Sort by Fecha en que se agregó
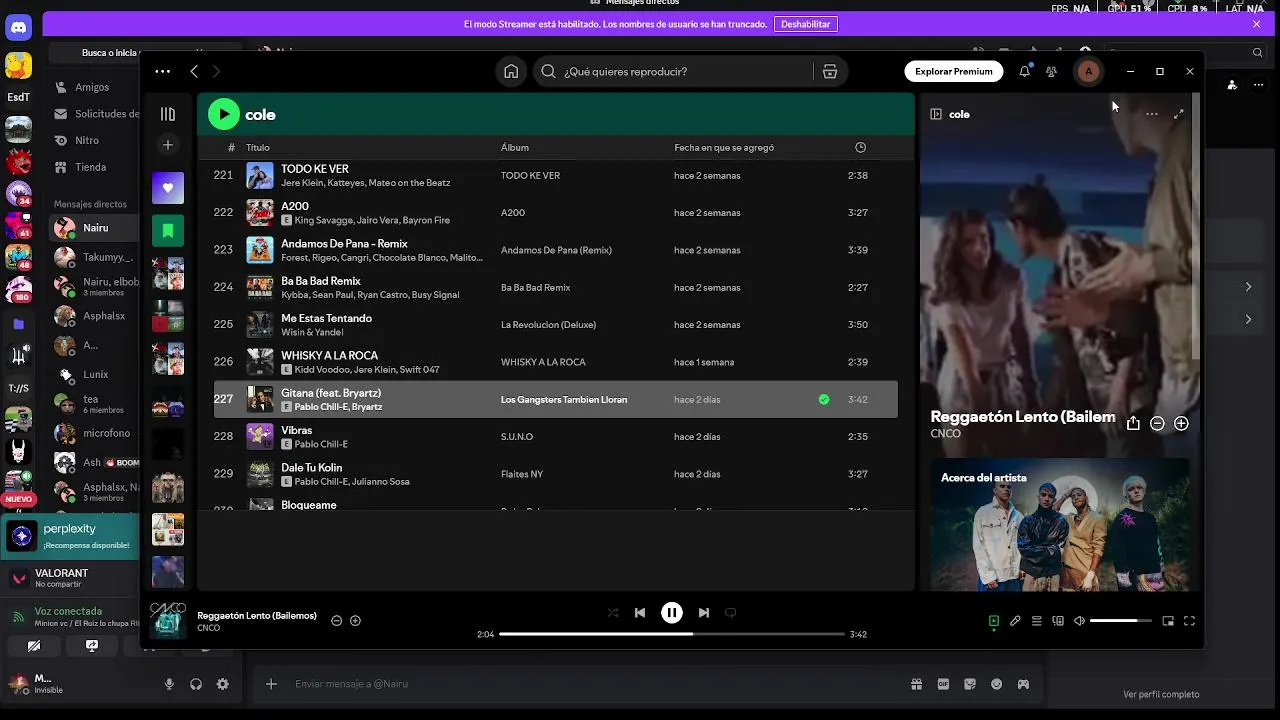This screenshot has height=720, width=1280. pos(724,147)
